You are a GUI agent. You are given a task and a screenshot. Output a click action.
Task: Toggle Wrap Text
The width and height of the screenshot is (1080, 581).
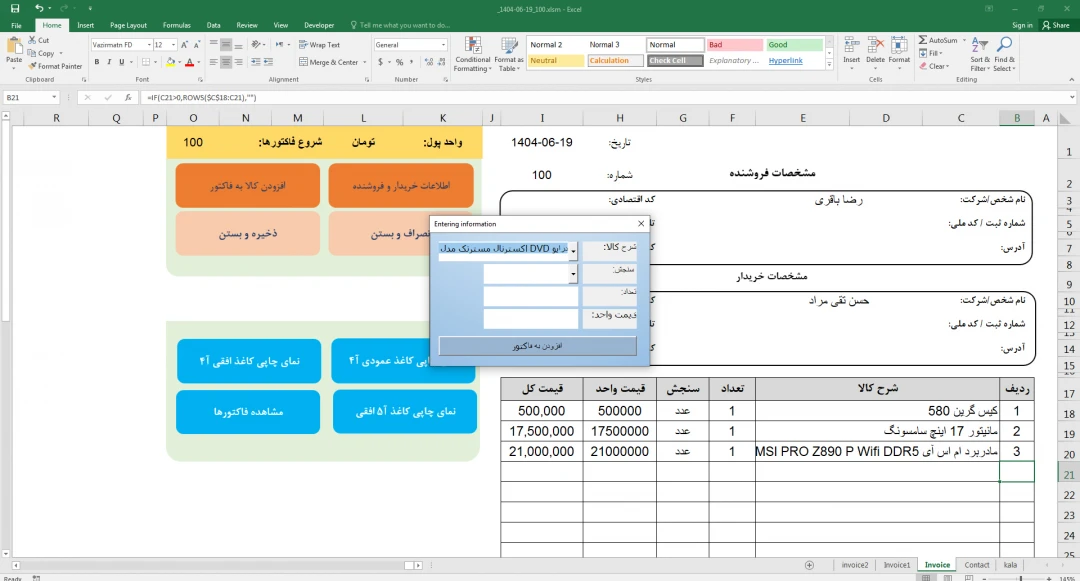click(x=320, y=45)
